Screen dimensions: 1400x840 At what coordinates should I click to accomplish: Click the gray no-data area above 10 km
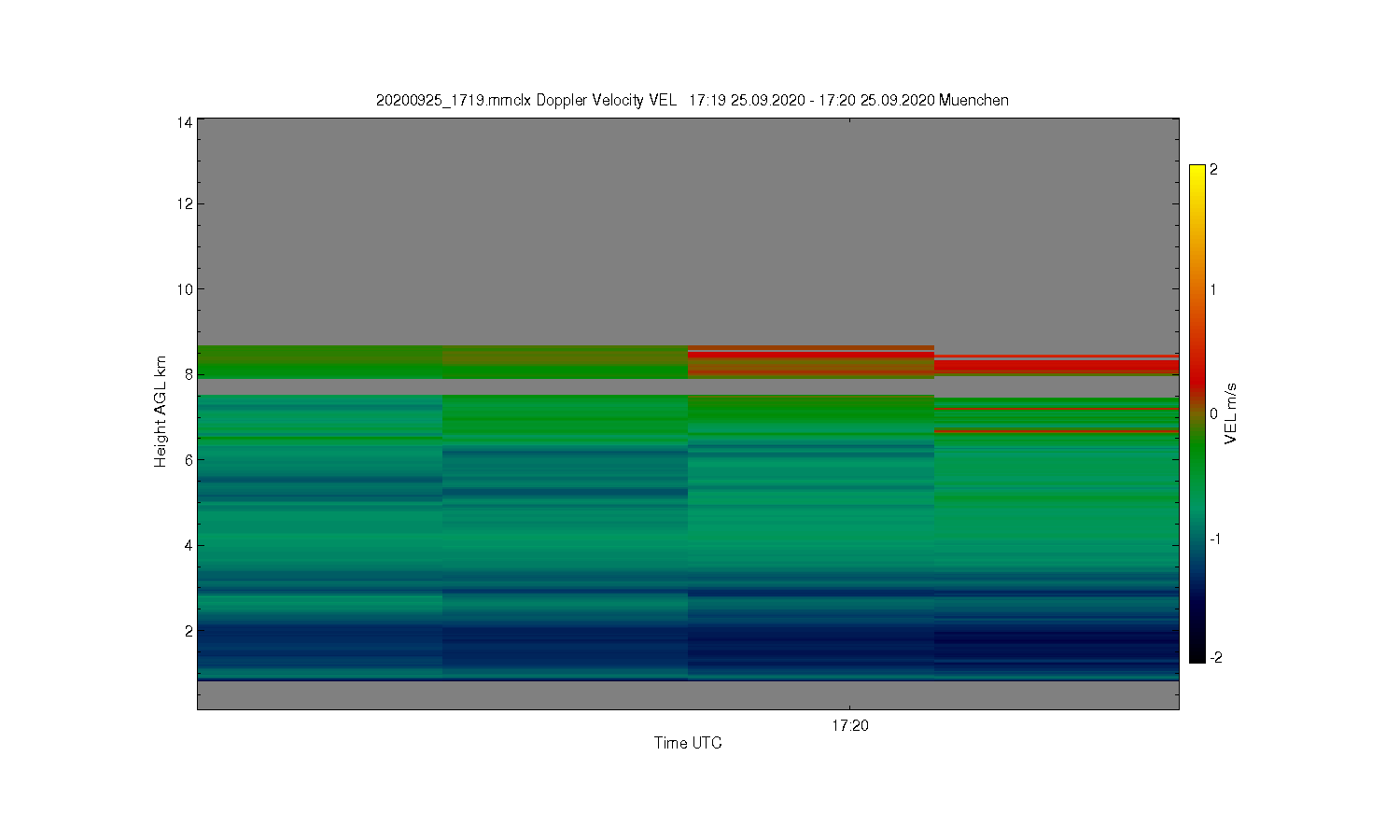coord(688,205)
